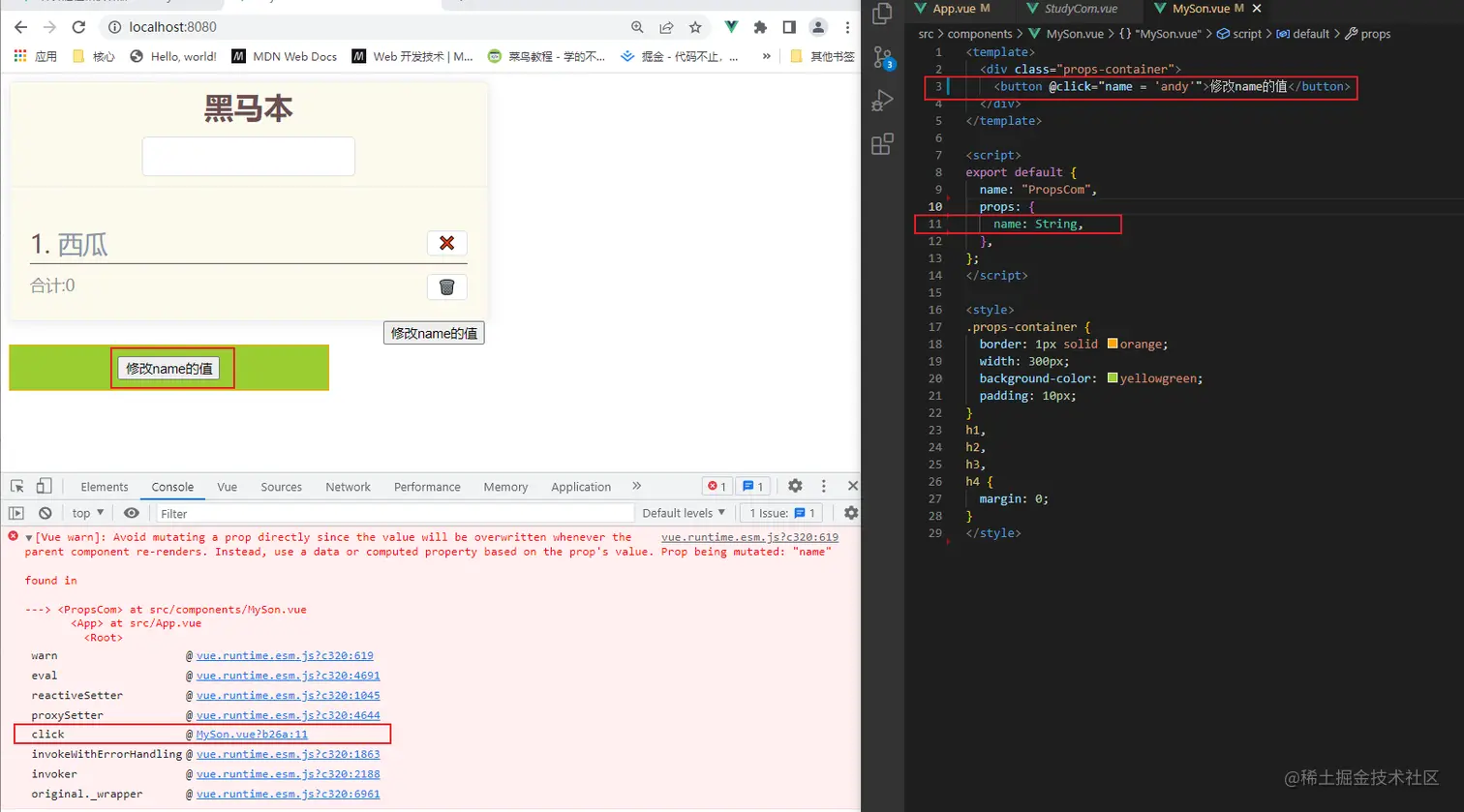Select the DevTools inspect element tool
The height and width of the screenshot is (812, 1464).
pos(17,487)
